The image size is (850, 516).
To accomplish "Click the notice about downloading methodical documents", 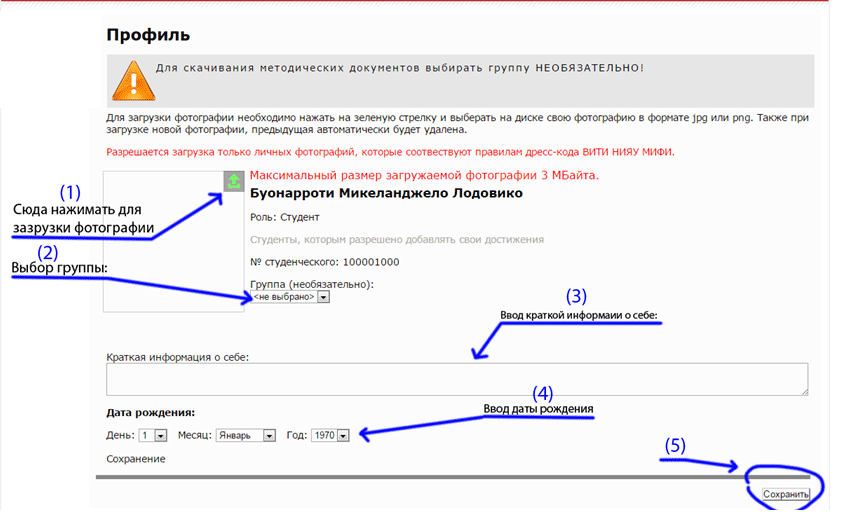I will click(400, 68).
